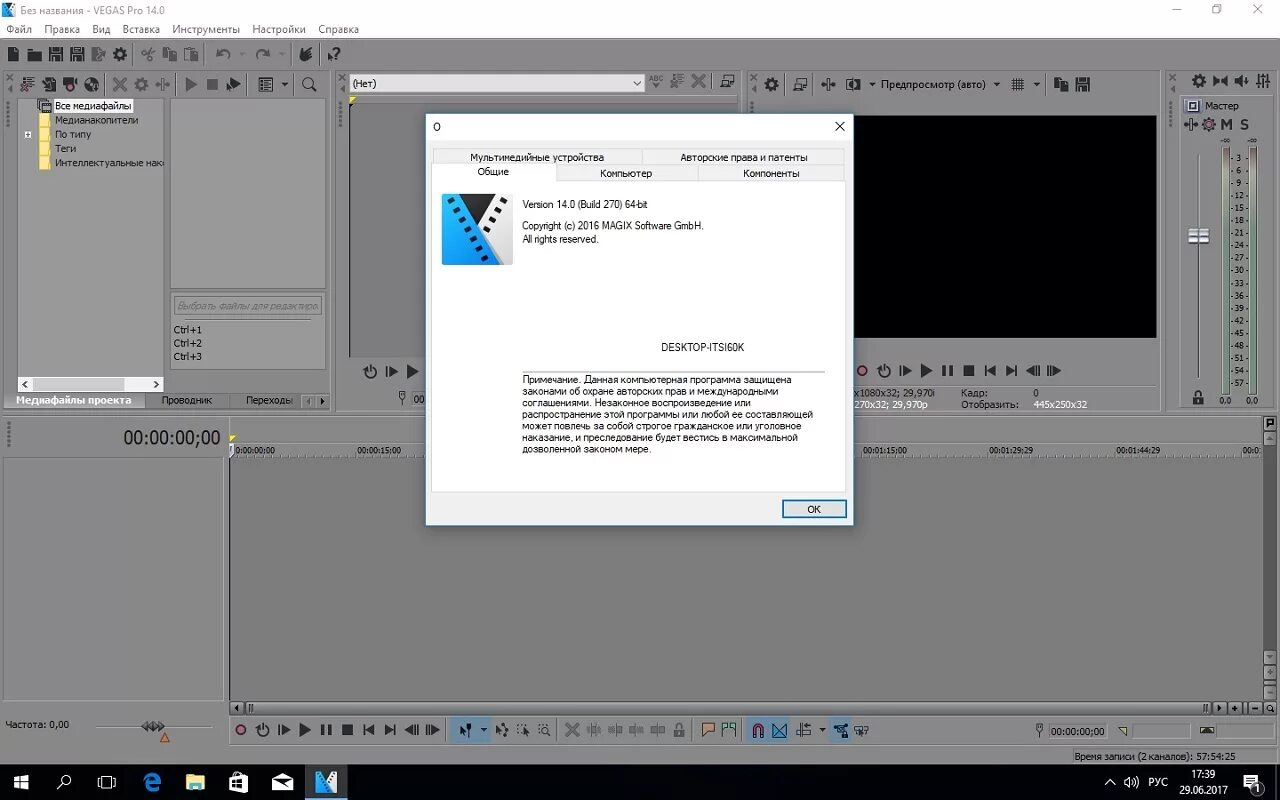
Task: Toggle the Enable Snapping magnet in timeline toolbar
Action: (758, 730)
